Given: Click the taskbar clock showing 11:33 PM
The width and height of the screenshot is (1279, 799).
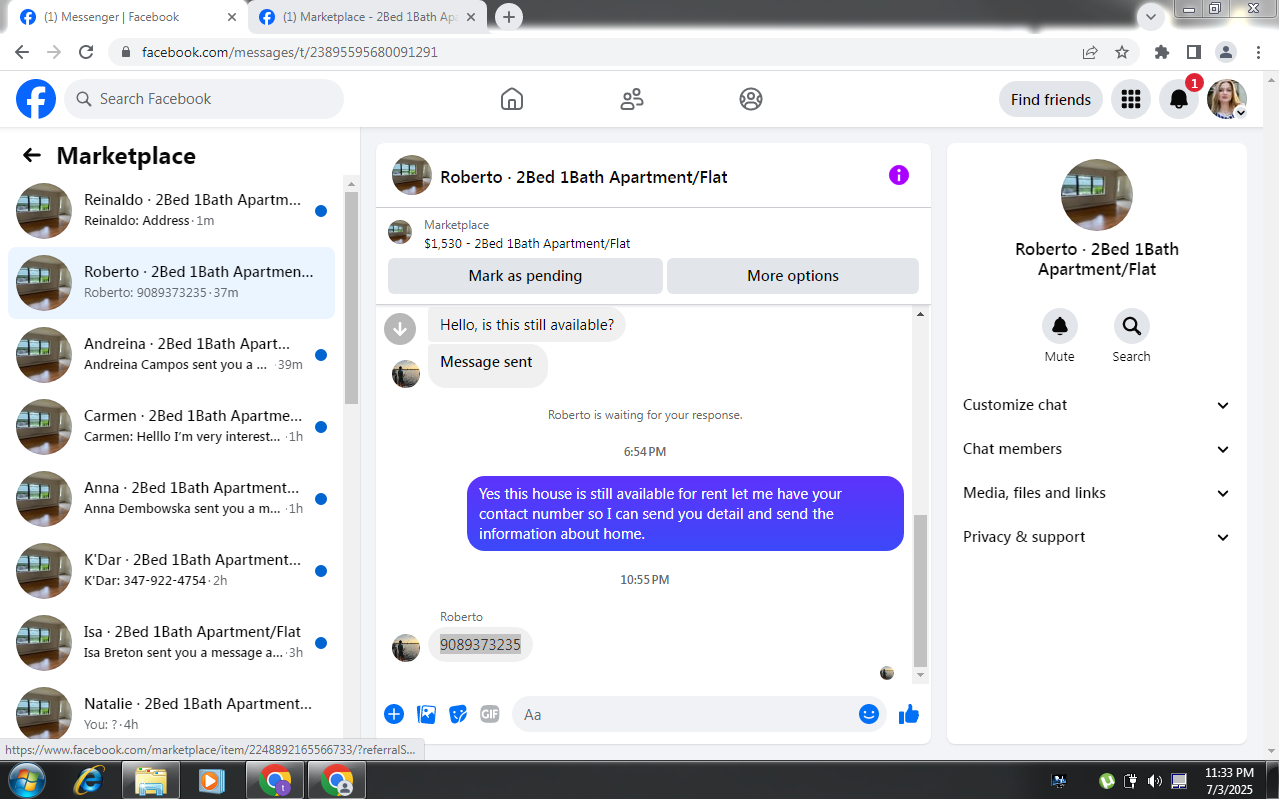Looking at the screenshot, I should click(1229, 781).
